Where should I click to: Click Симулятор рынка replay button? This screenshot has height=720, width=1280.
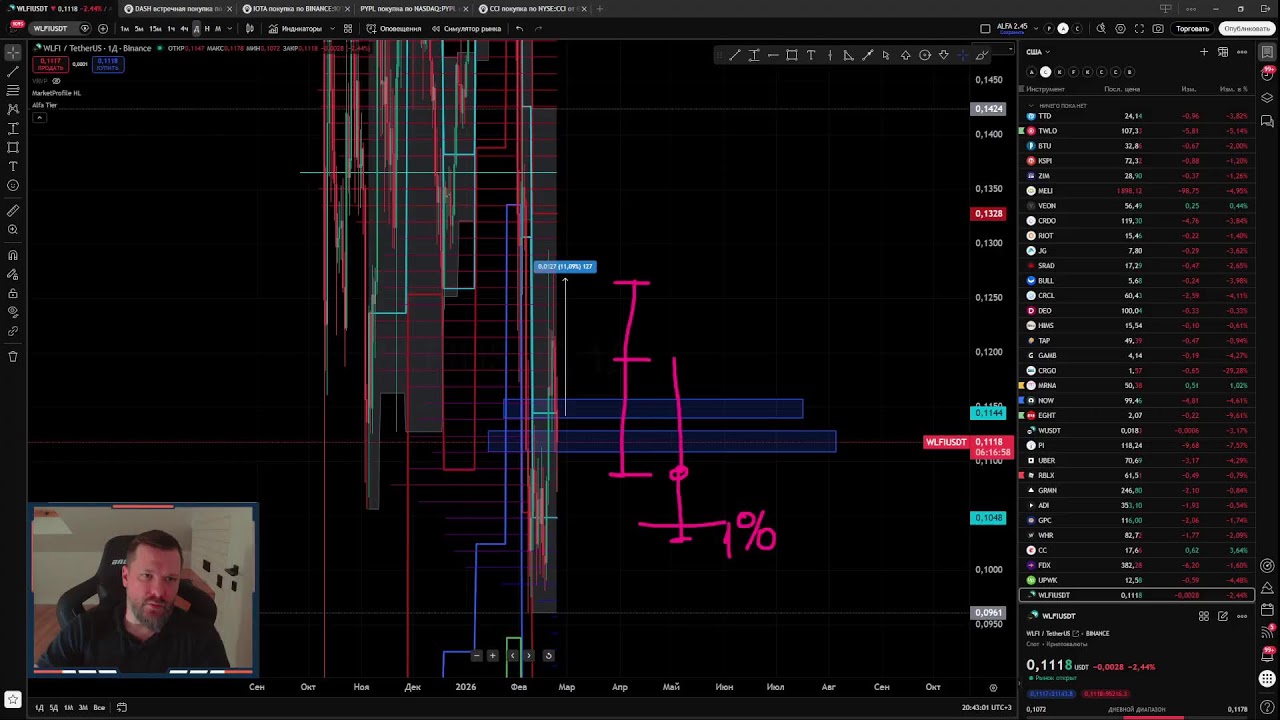pos(467,28)
